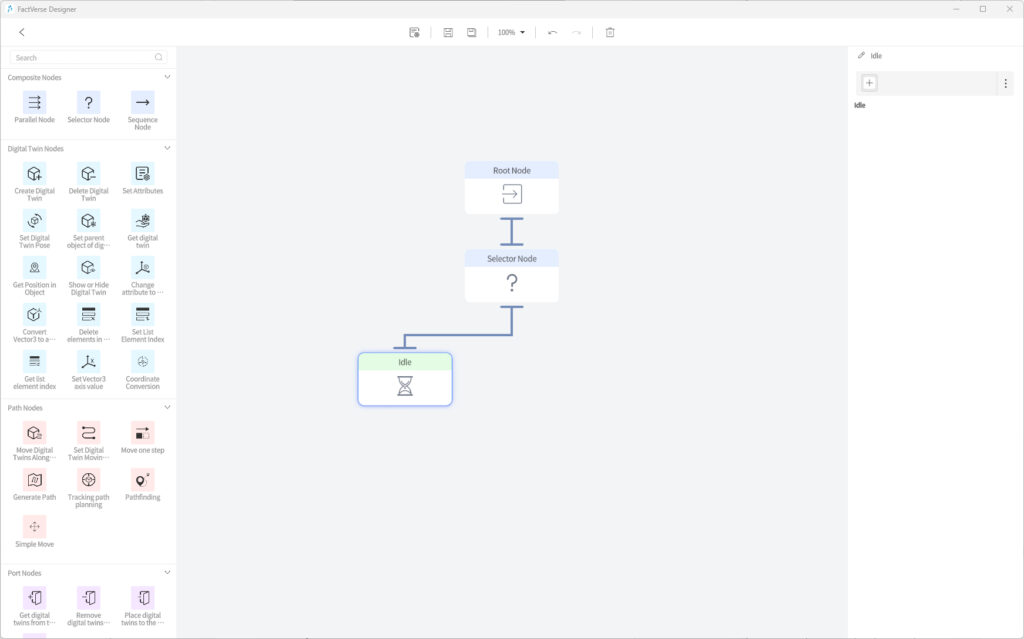Choose the Sequence Node icon
The width and height of the screenshot is (1024, 639).
[x=142, y=103]
